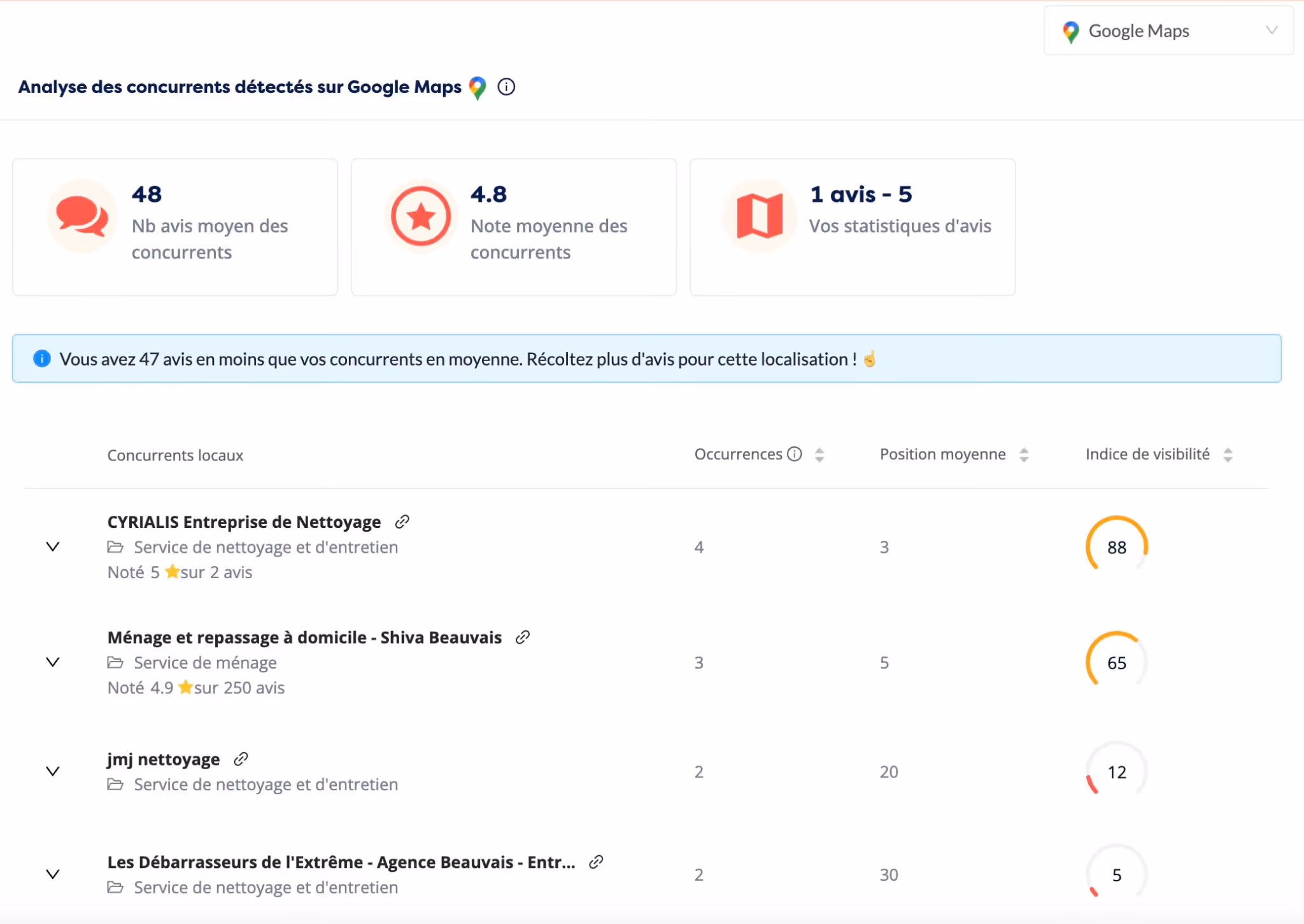This screenshot has height=924, width=1304.
Task: Click the Occurrences info icon
Action: pos(795,454)
